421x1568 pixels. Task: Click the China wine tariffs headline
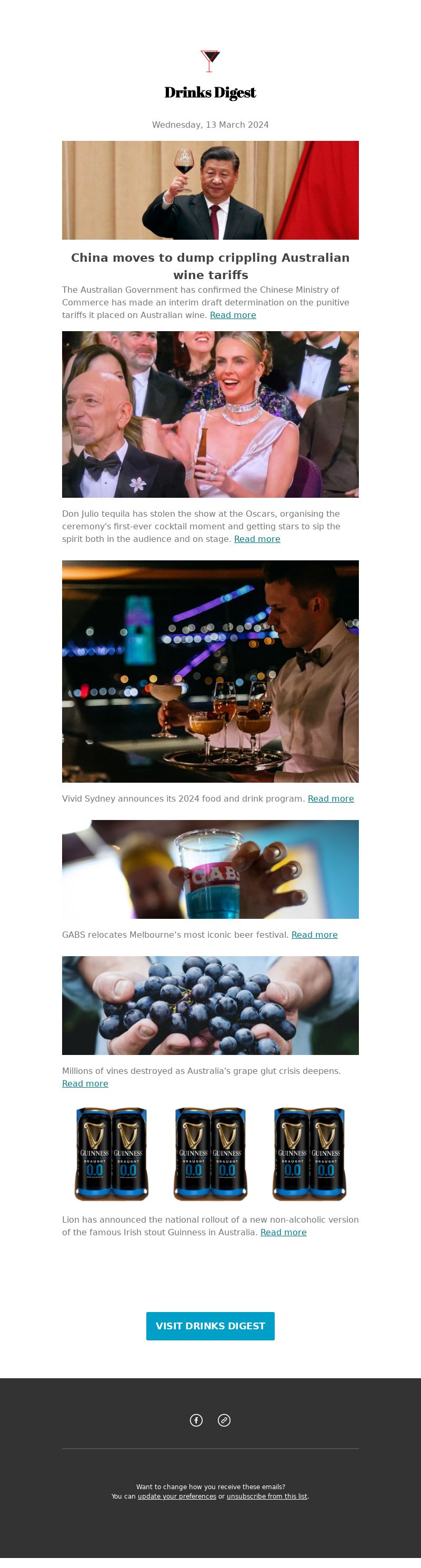pyautogui.click(x=210, y=266)
